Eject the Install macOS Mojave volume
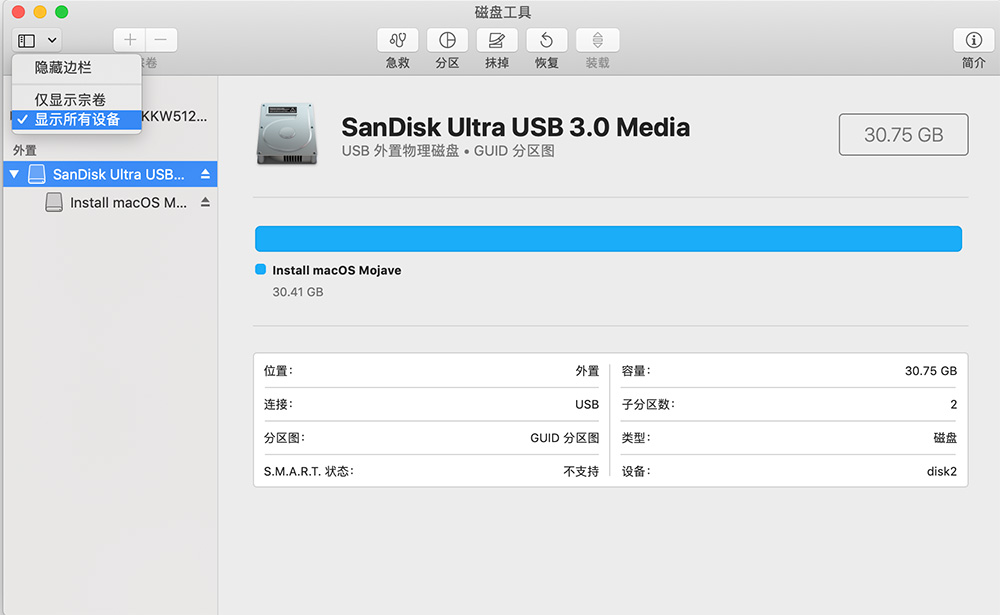 (206, 202)
